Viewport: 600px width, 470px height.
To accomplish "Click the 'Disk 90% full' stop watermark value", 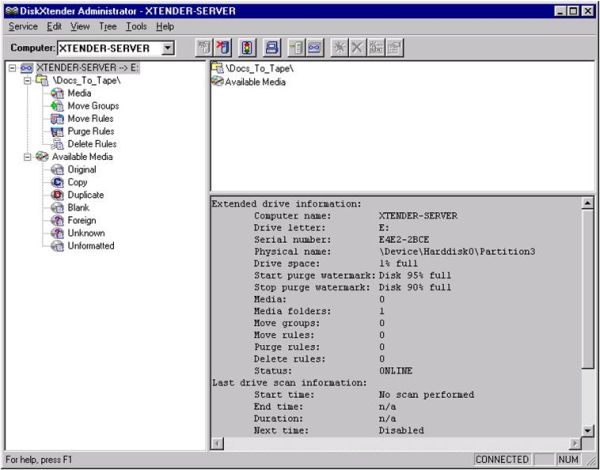I will tap(415, 287).
